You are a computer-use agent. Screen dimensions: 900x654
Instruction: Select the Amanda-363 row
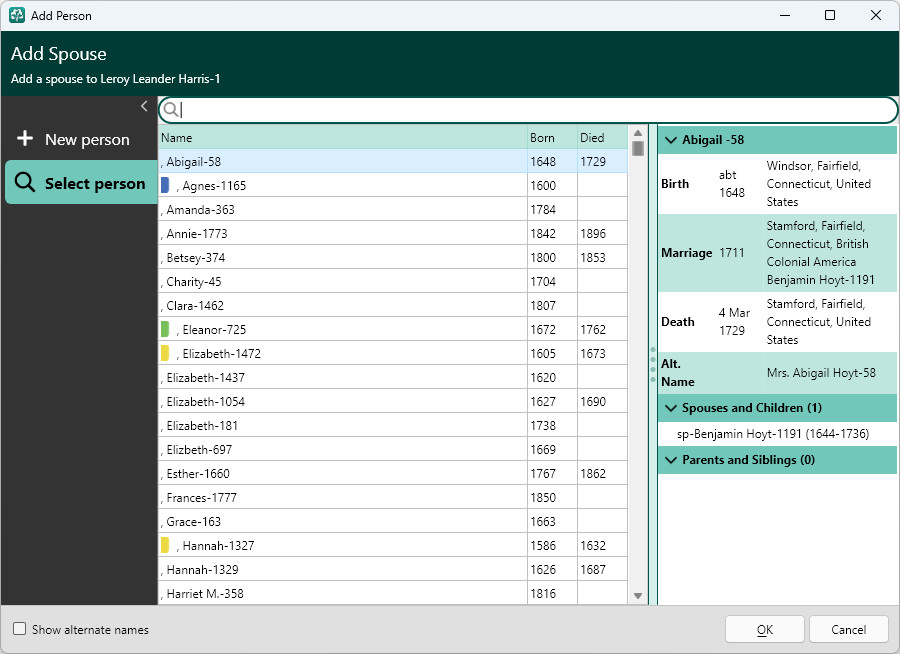(x=393, y=210)
